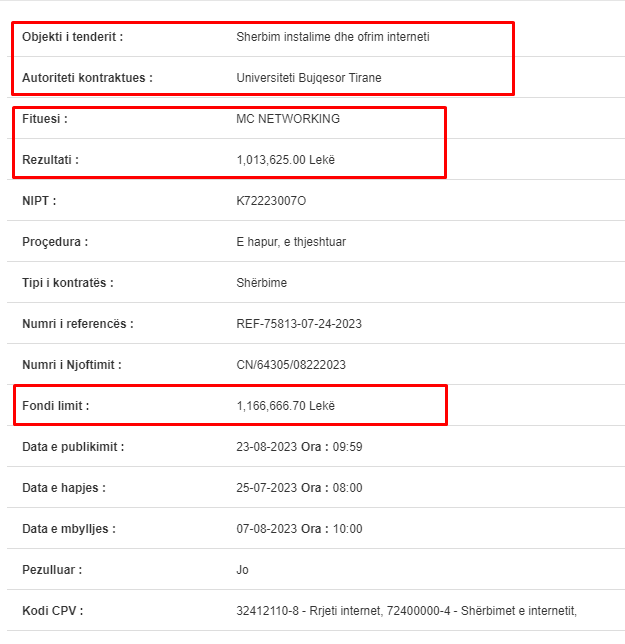Screen dimensions: 625x644
Task: Click the procedure value 'E hapur, e thjeshtuar'
Action: (291, 242)
